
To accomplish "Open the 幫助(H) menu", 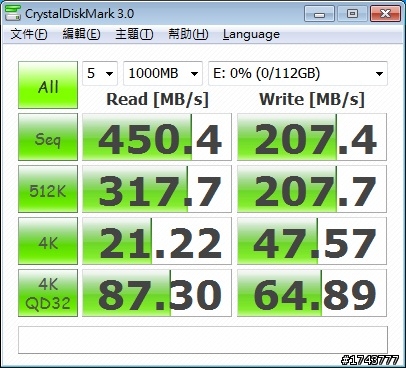I will (x=188, y=34).
